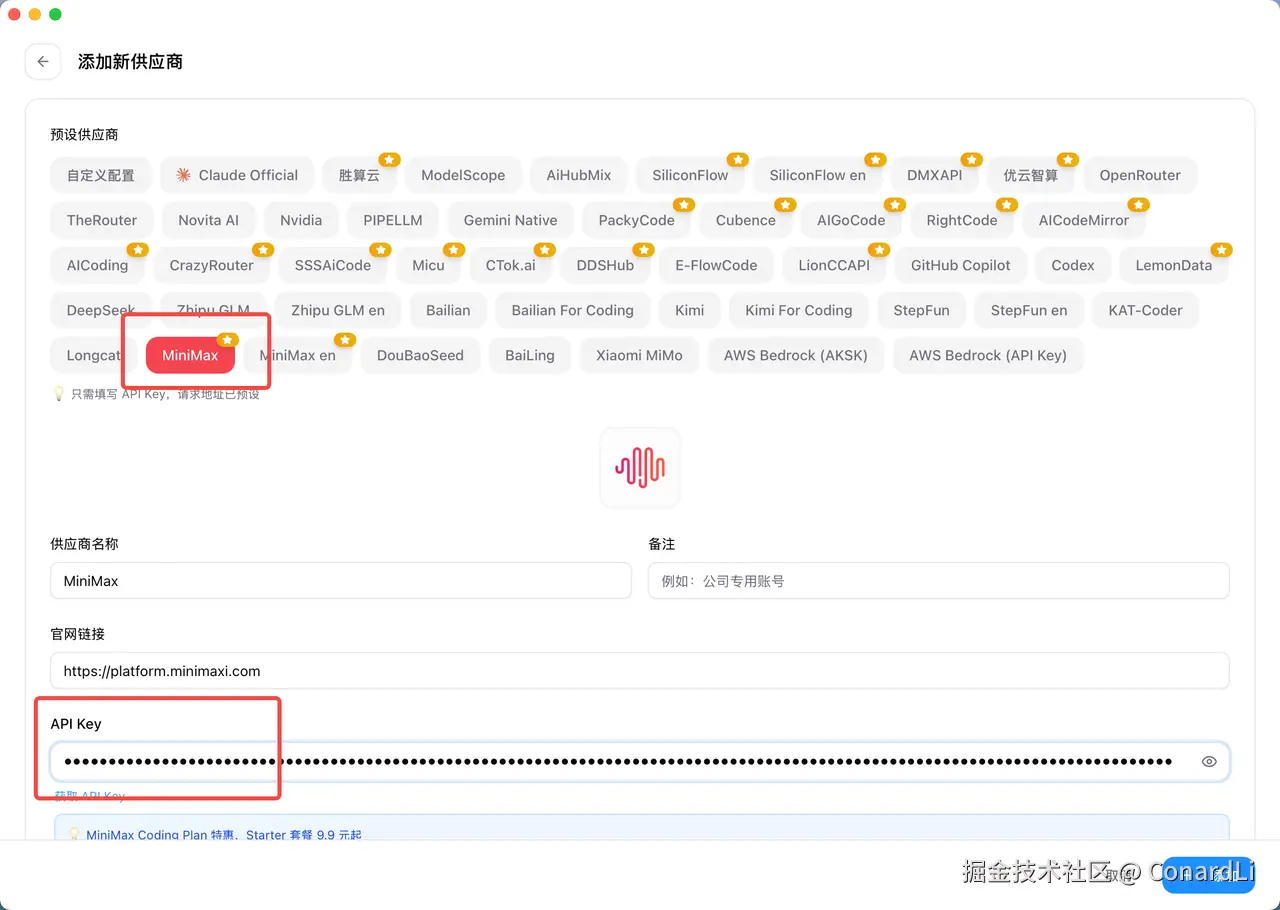Pick the LionCCAPI preset
1280x910 pixels.
pos(834,265)
